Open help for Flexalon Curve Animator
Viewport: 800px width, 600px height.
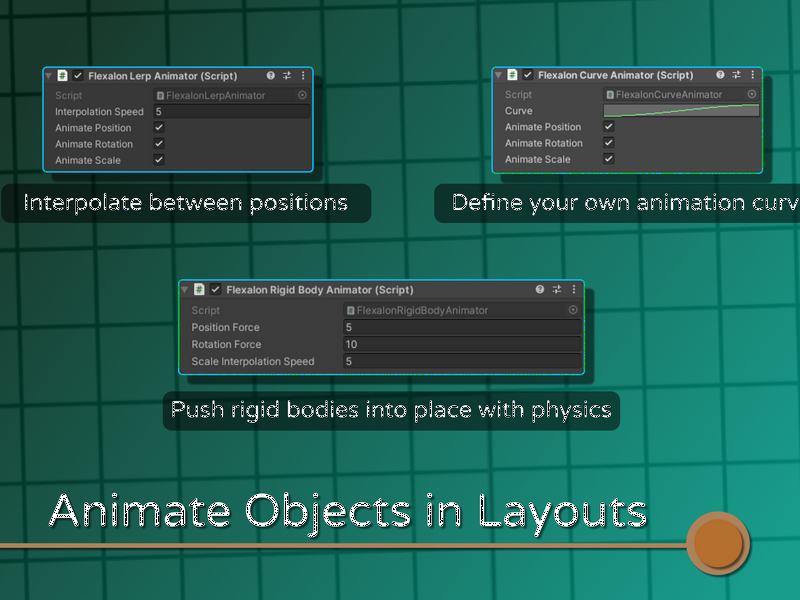[720, 74]
